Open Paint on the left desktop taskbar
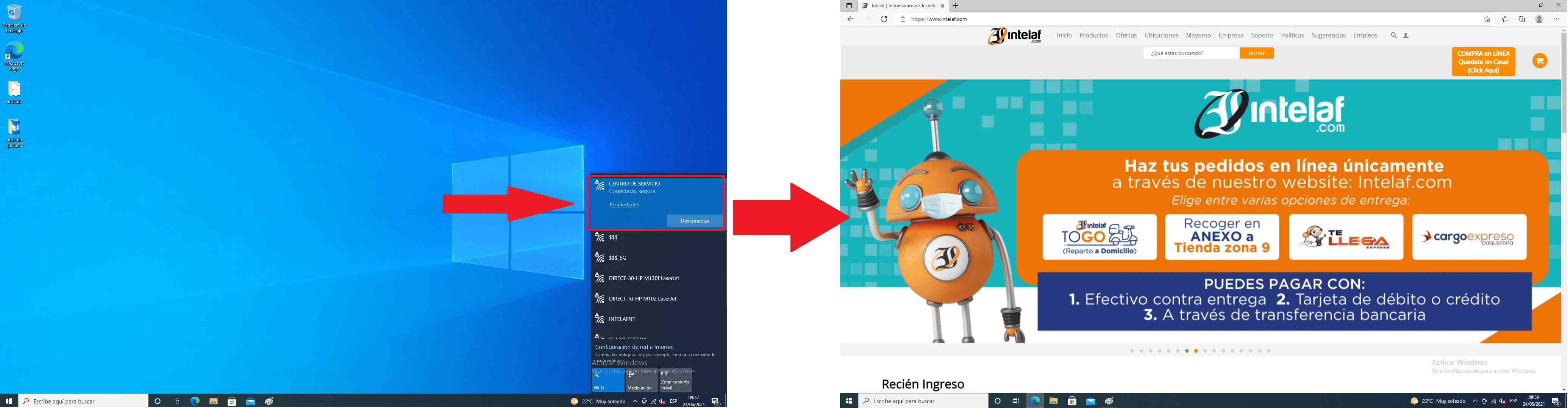The image size is (1568, 408). click(x=269, y=401)
